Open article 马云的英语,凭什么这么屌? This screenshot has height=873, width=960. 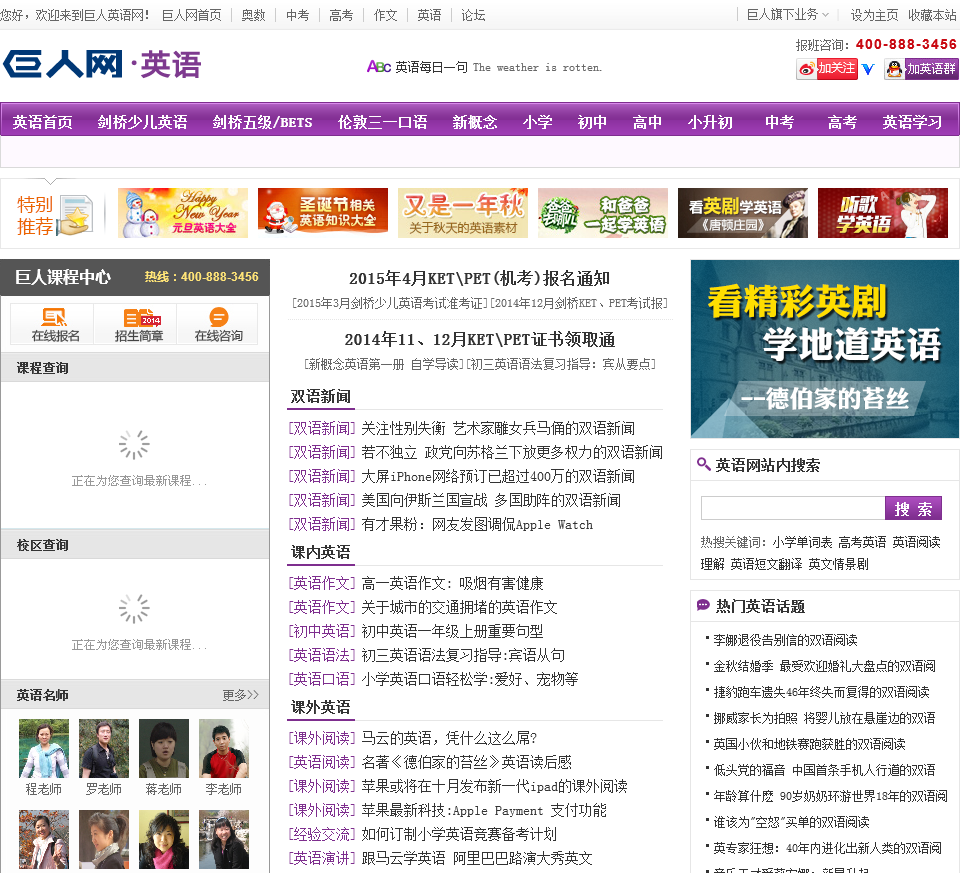coord(449,738)
